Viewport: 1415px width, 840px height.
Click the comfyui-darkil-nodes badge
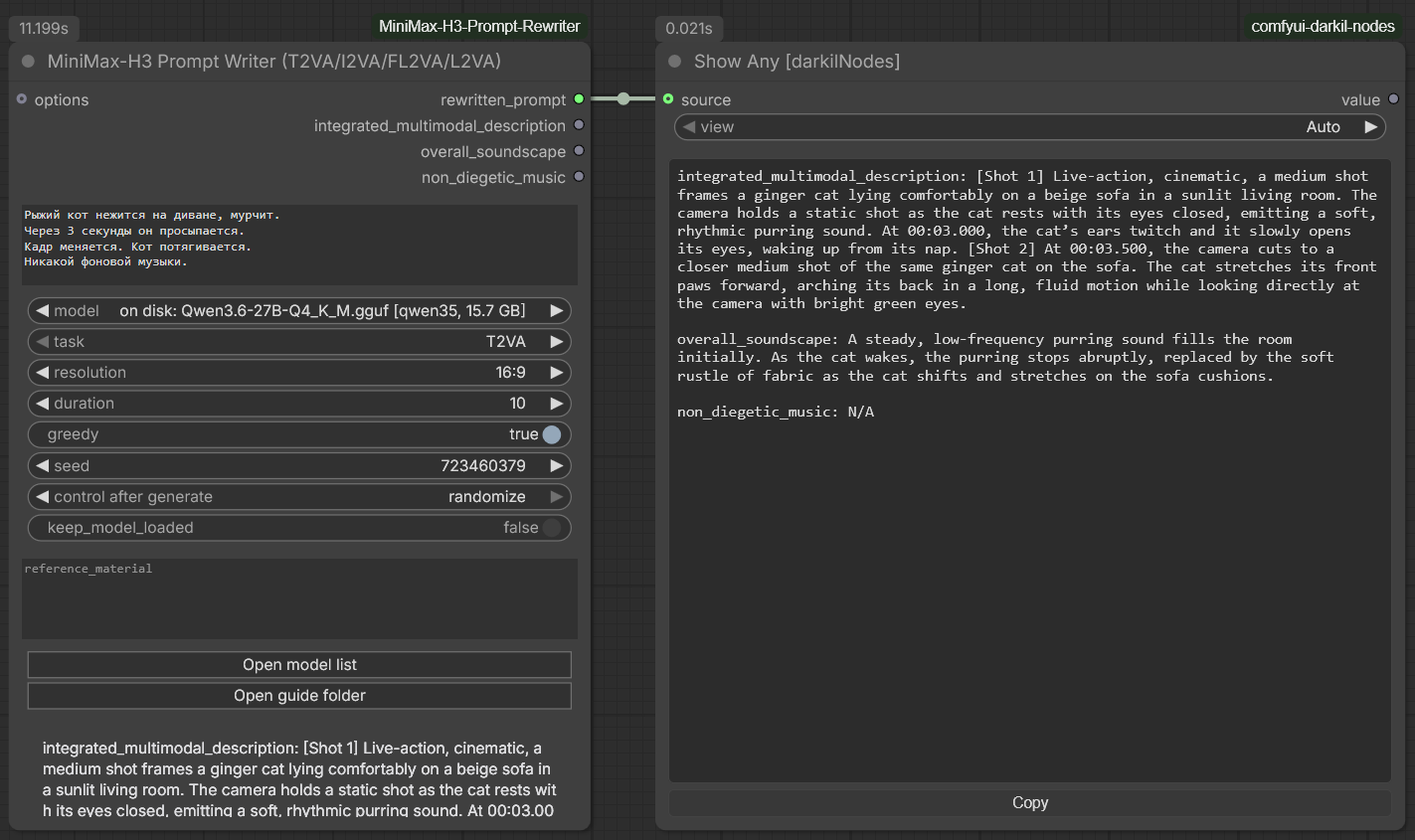point(1323,27)
